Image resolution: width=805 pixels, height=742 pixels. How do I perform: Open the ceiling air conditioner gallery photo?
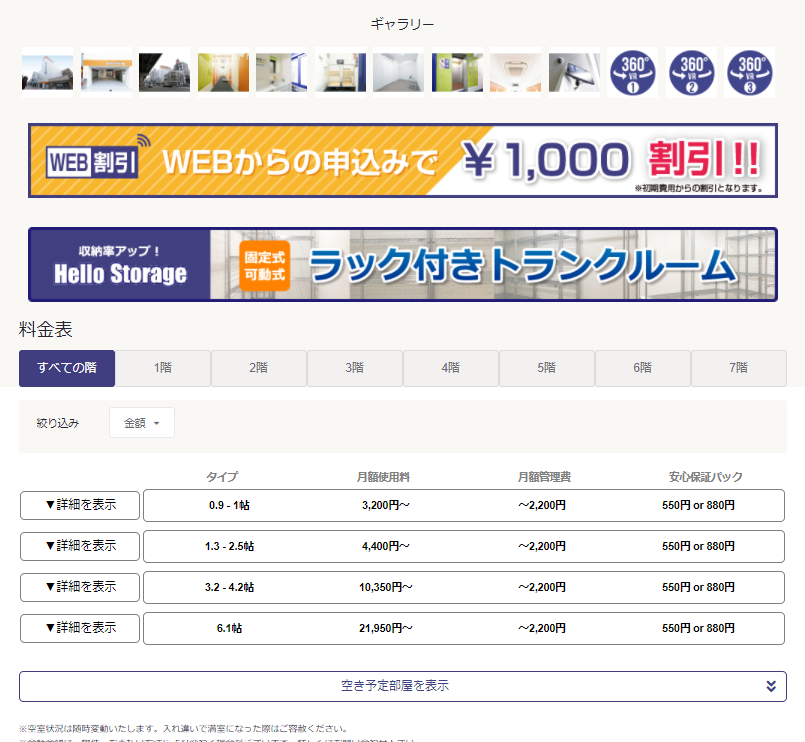coord(515,72)
